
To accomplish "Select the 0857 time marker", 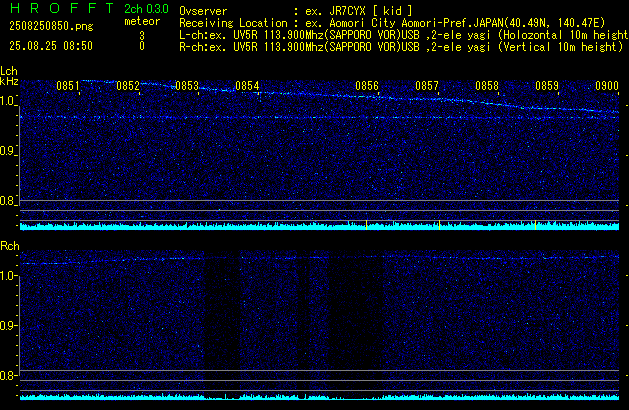I will click(427, 86).
